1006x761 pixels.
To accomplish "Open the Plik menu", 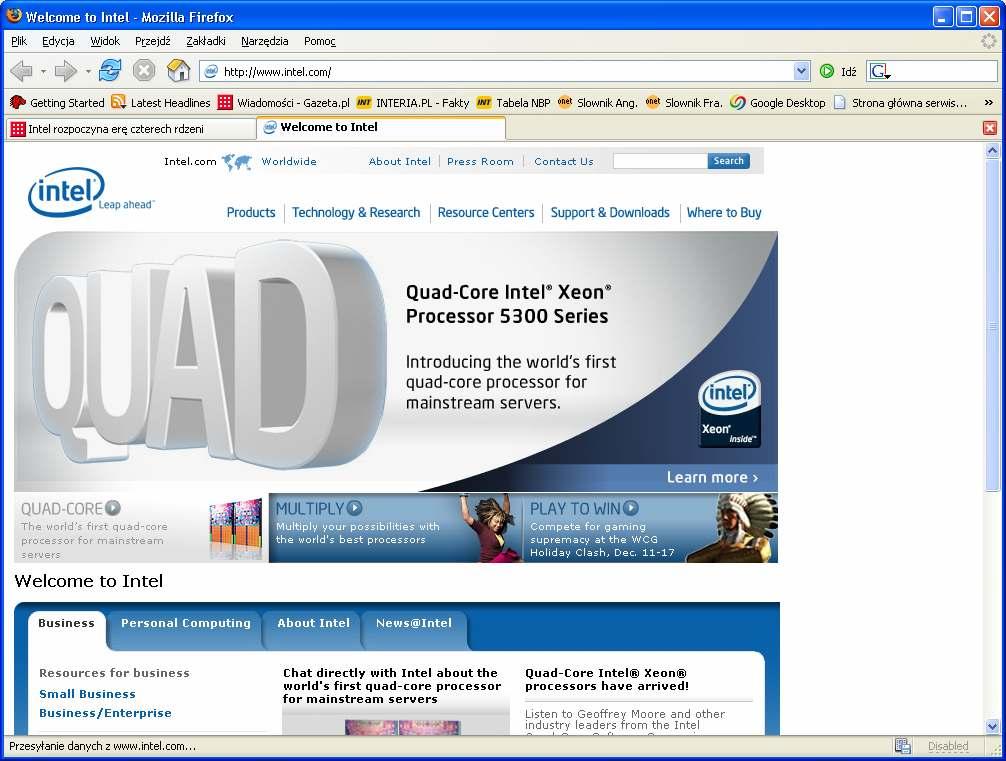I will [19, 41].
